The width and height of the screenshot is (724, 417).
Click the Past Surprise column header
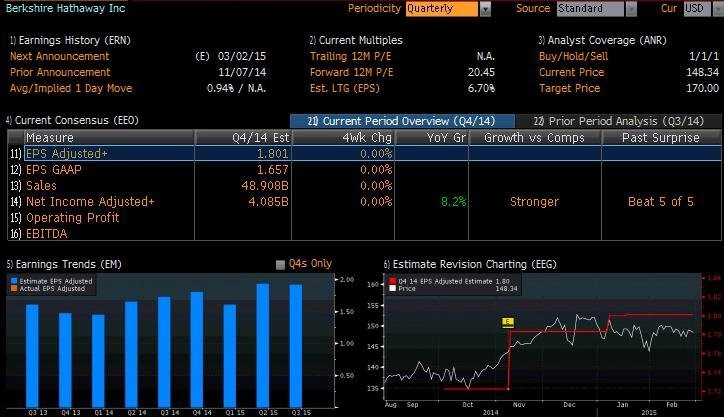click(x=661, y=138)
